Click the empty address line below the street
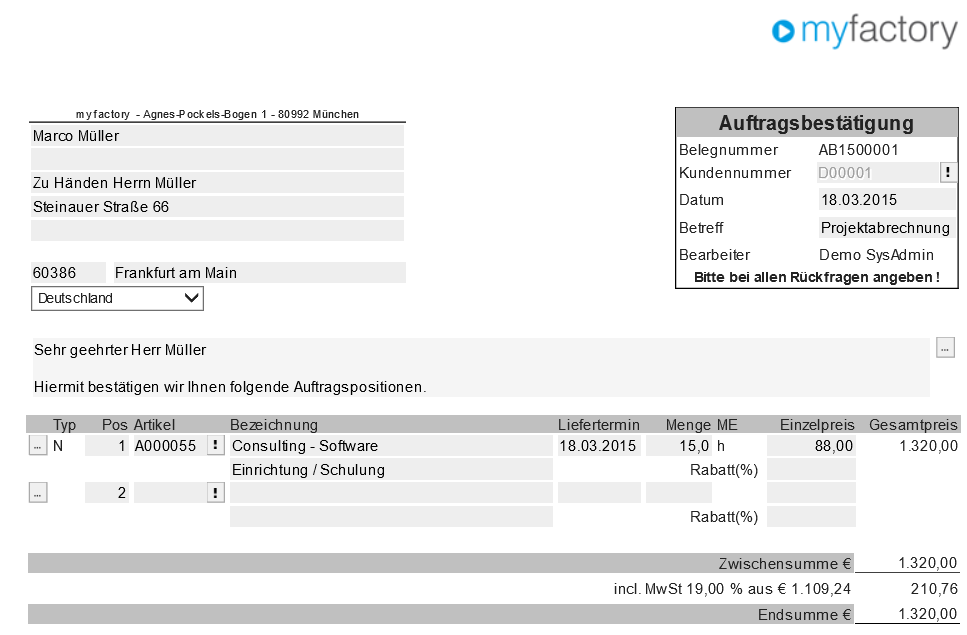This screenshot has width=967, height=635. coord(218,230)
